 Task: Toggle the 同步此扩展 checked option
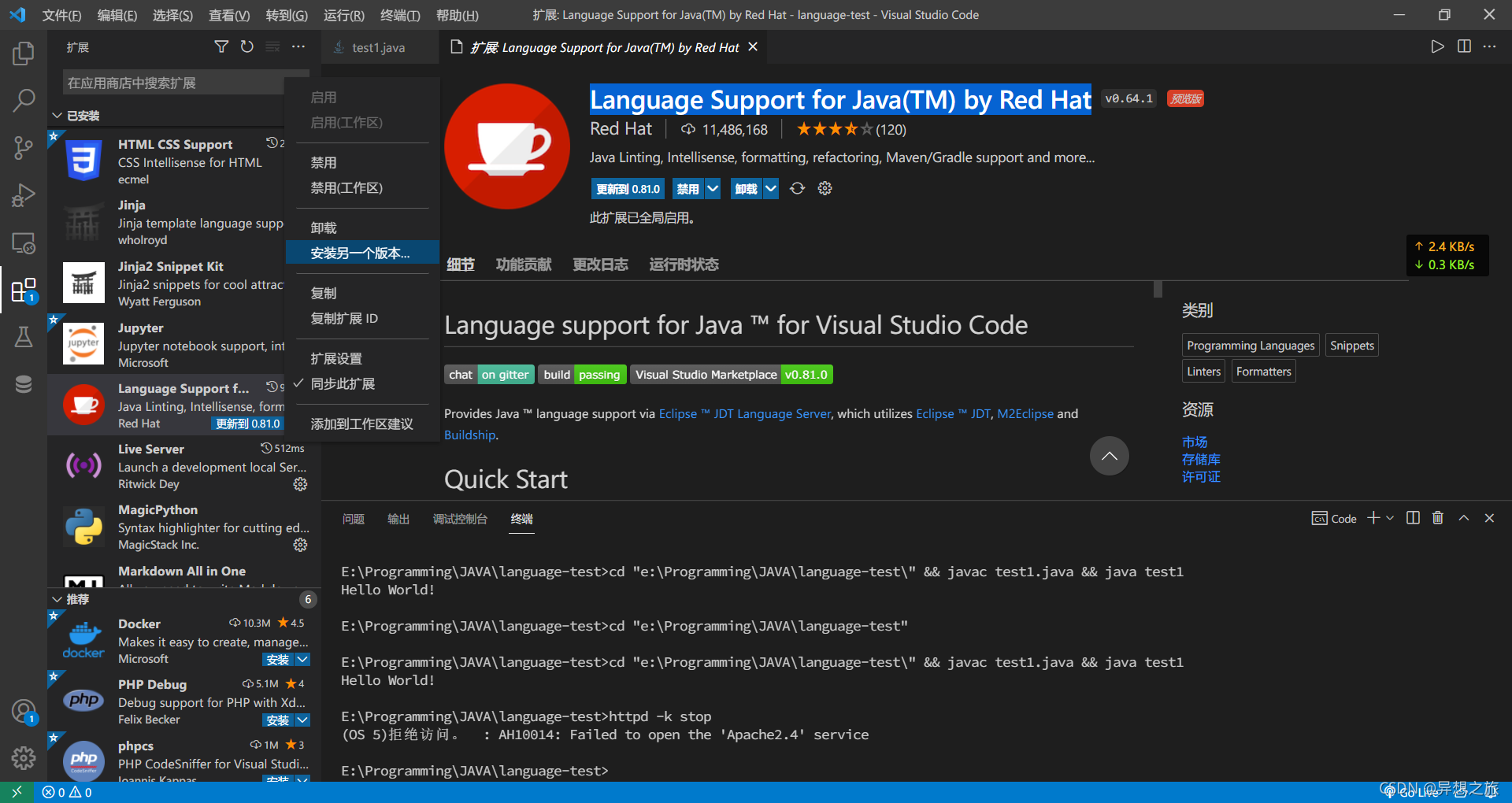click(343, 384)
